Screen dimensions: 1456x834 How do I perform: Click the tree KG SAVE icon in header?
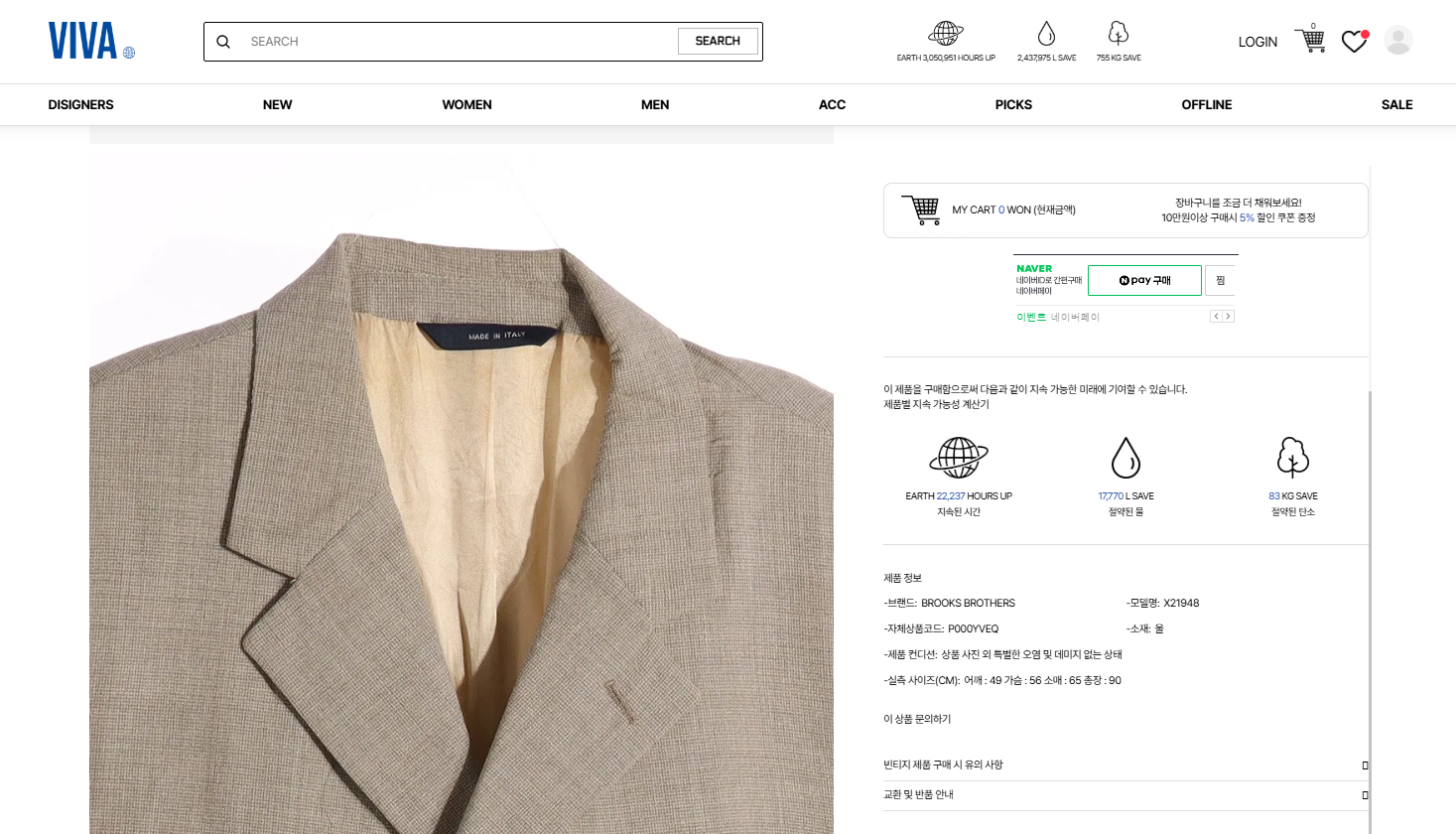tap(1119, 33)
